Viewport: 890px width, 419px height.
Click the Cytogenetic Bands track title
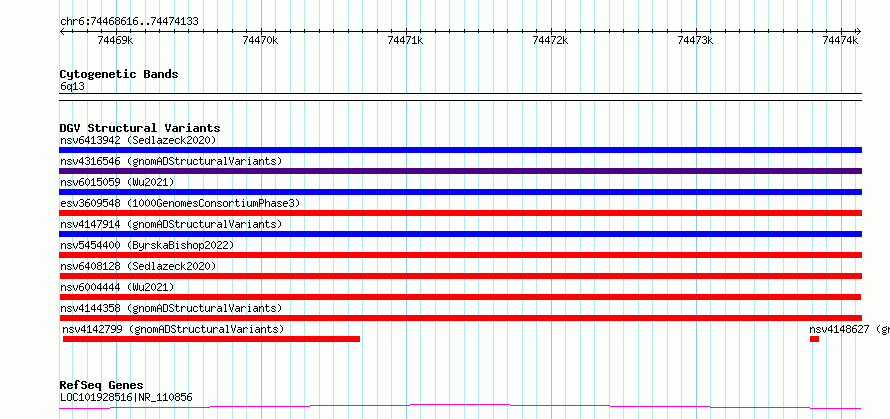pos(119,74)
